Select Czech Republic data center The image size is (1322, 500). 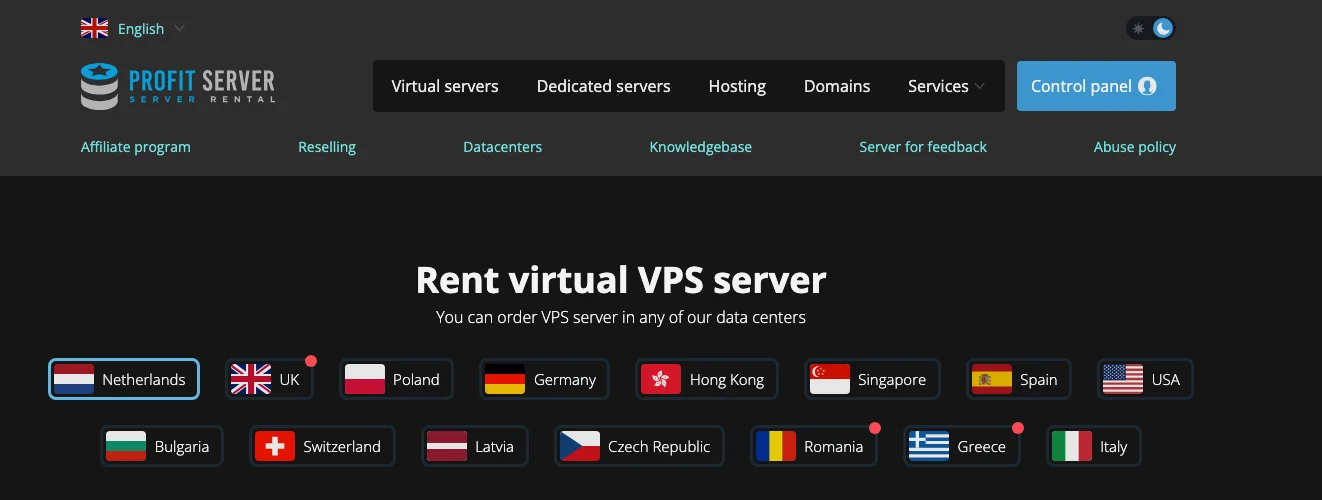[x=639, y=446]
